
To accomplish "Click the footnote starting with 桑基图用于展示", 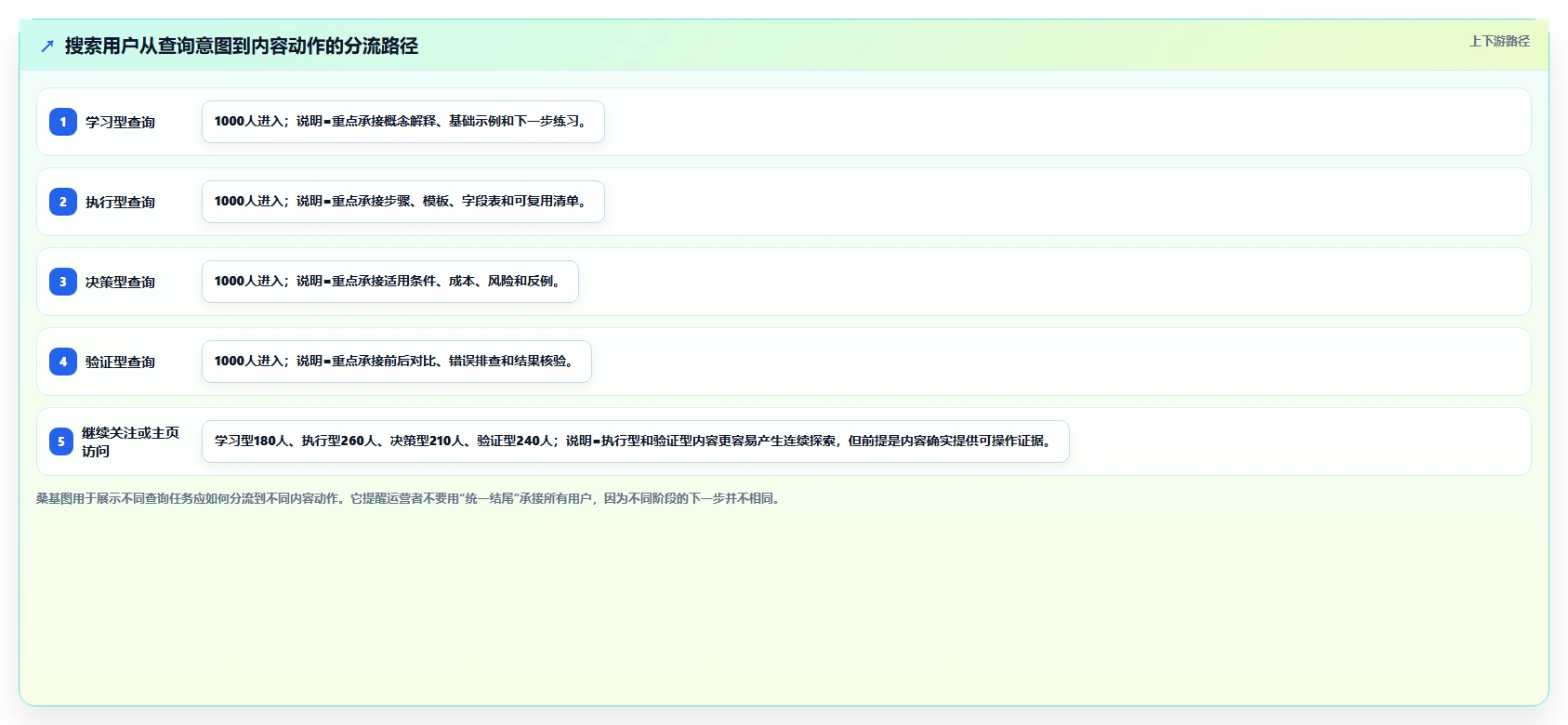I will [410, 498].
